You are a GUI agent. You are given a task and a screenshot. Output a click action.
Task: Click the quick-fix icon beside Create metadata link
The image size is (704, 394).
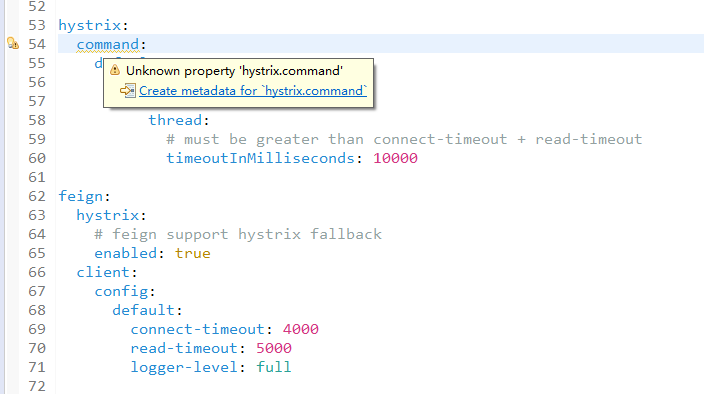pos(128,91)
